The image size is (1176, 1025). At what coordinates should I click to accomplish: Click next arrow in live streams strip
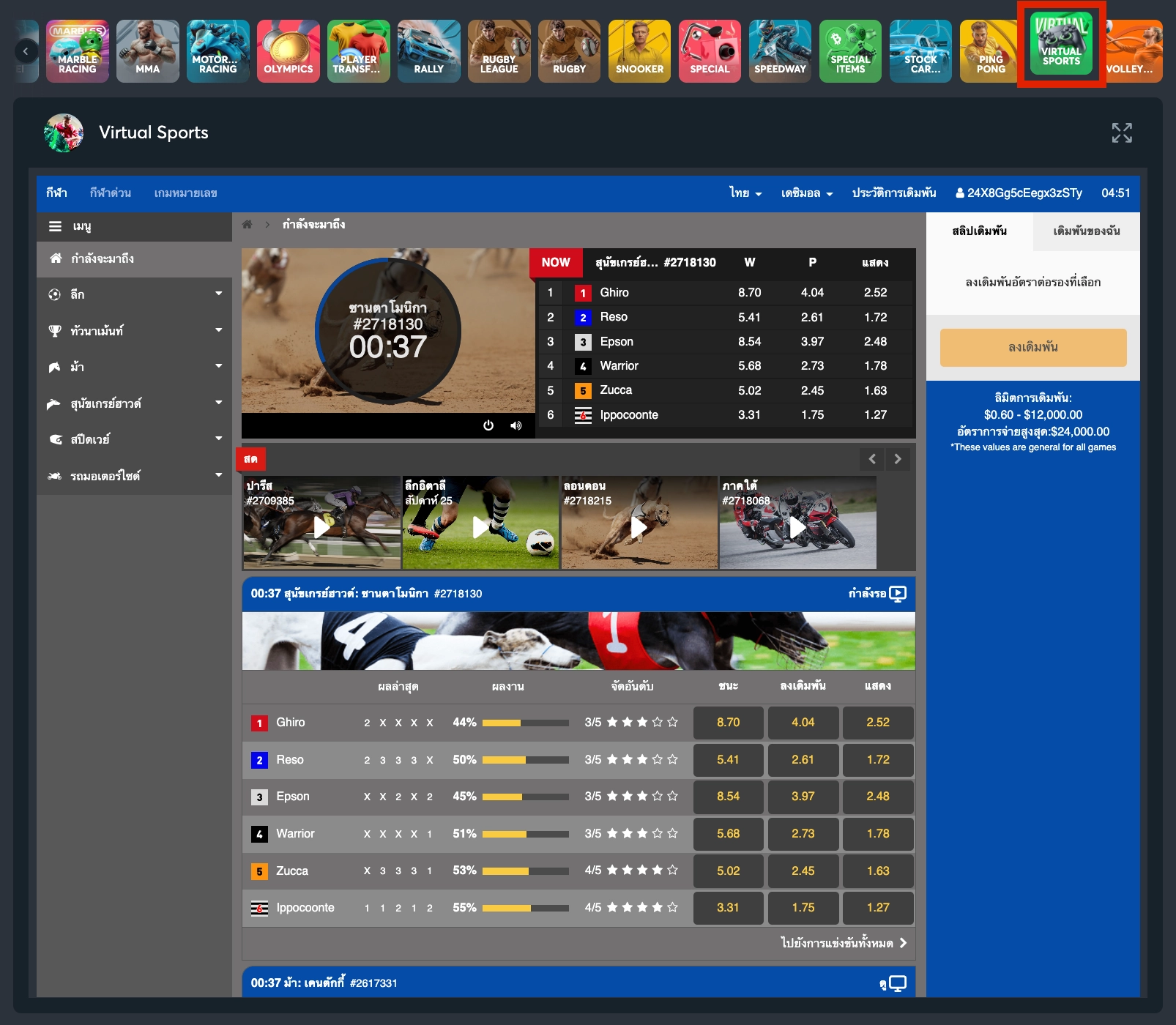click(x=898, y=459)
